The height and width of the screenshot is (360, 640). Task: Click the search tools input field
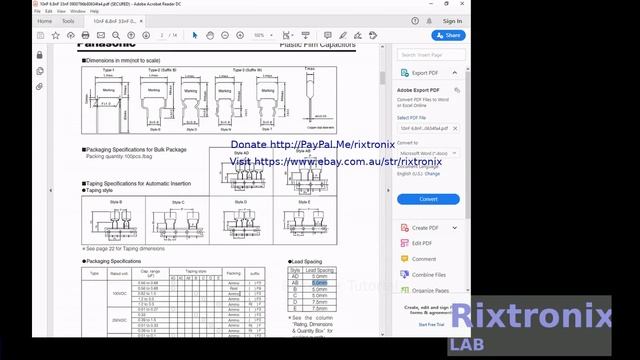click(x=431, y=55)
